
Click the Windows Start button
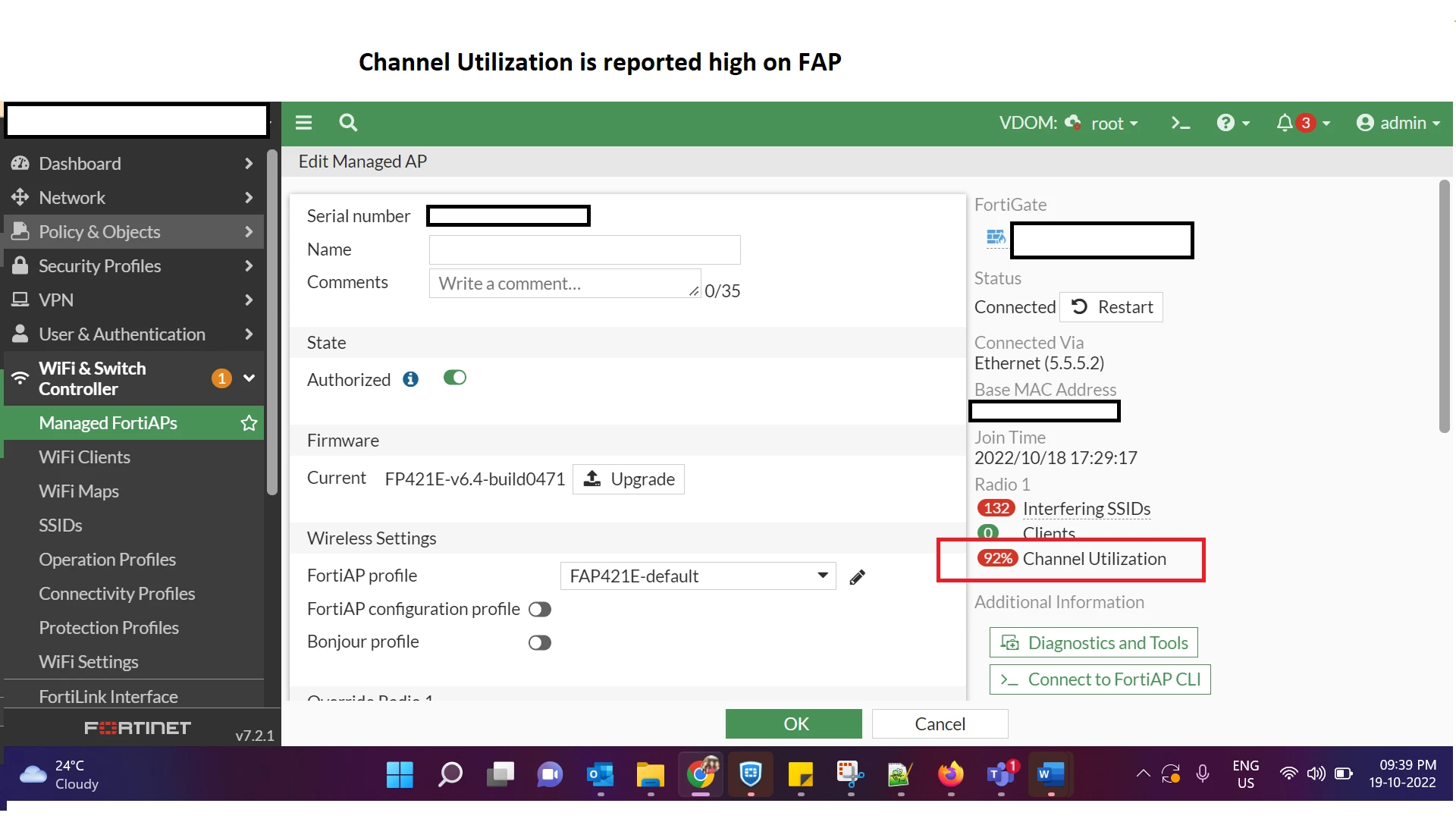coord(400,774)
